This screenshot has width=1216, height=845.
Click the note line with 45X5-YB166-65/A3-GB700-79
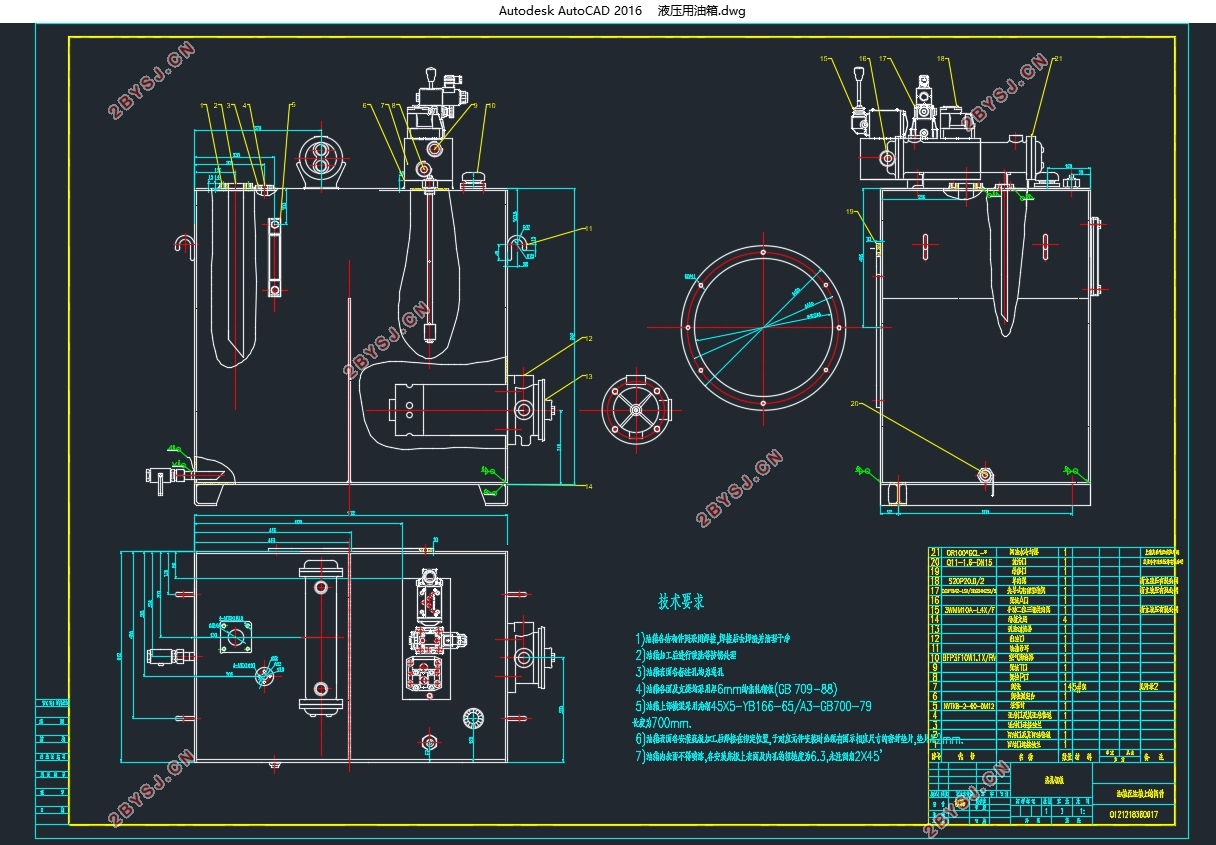point(753,706)
